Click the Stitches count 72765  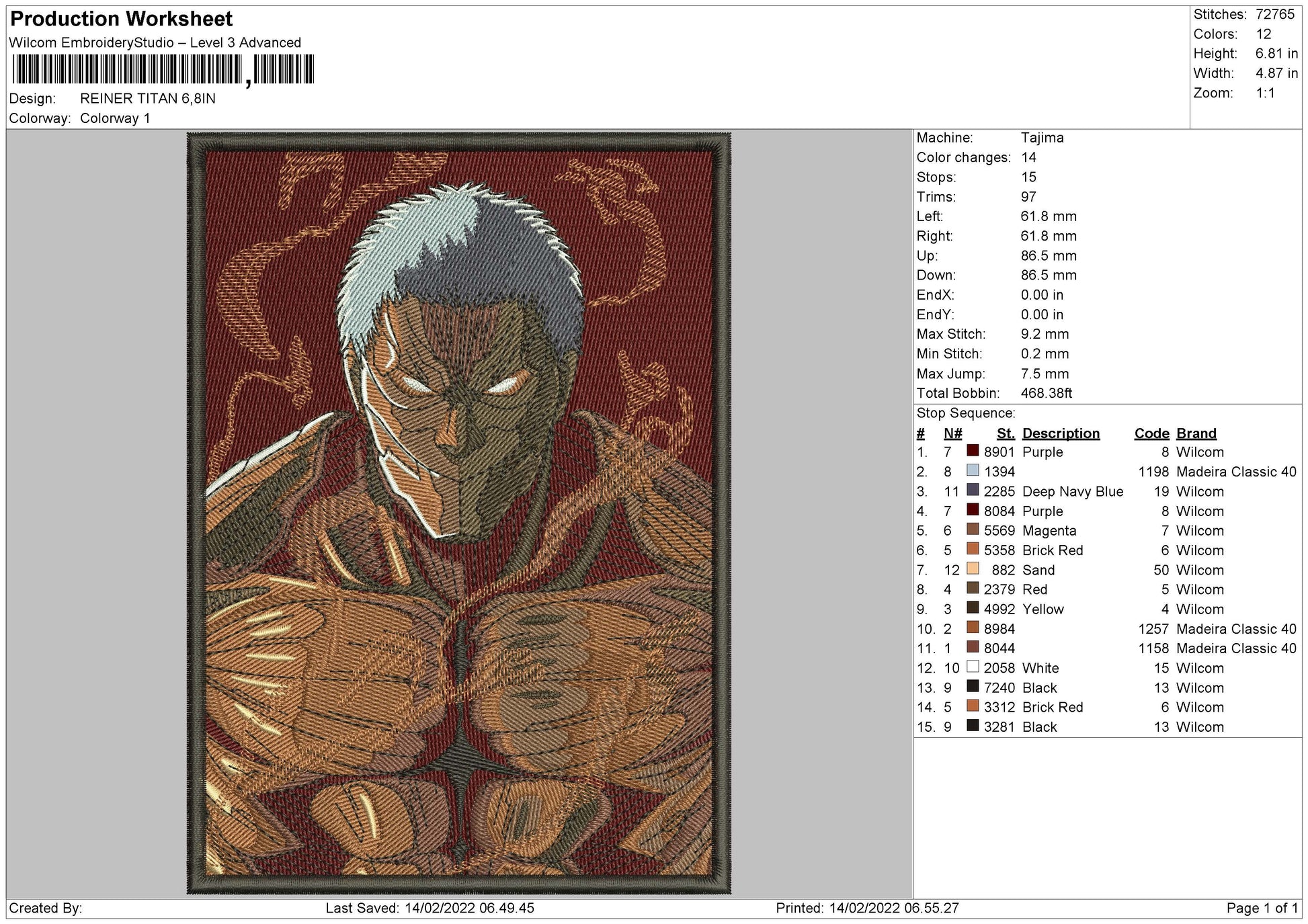[1275, 14]
